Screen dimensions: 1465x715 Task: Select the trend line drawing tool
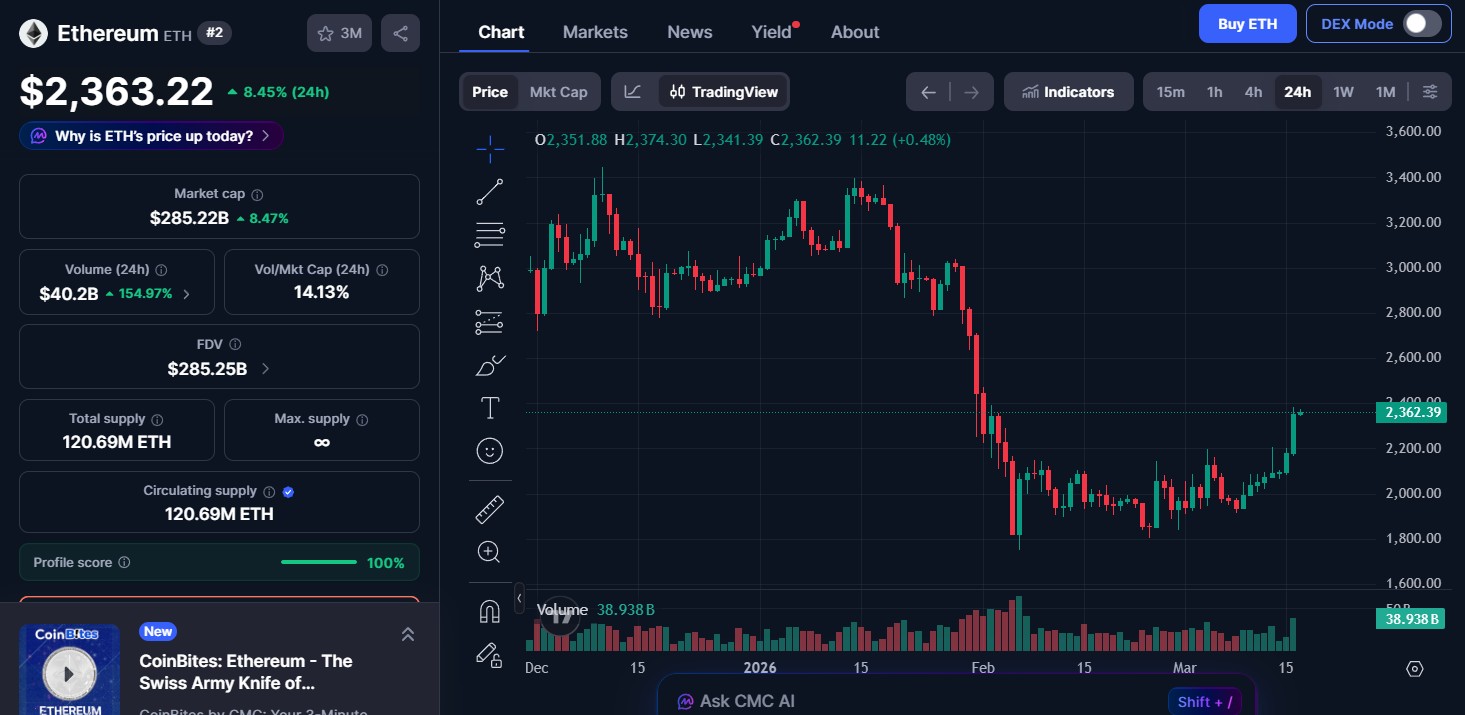[x=490, y=191]
